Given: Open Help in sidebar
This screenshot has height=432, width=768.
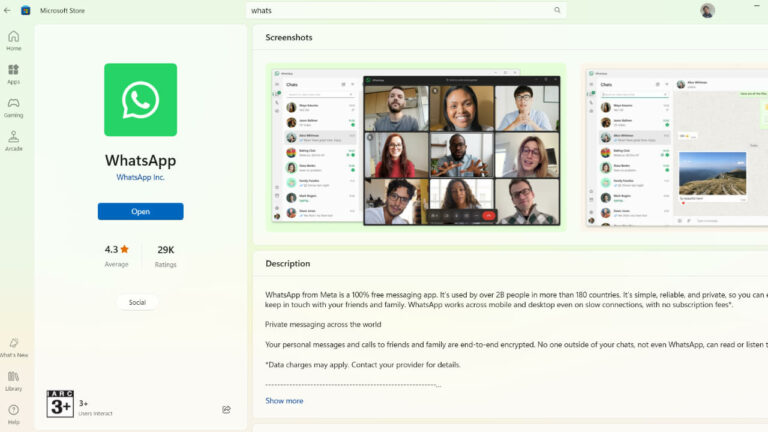Looking at the screenshot, I should [14, 414].
